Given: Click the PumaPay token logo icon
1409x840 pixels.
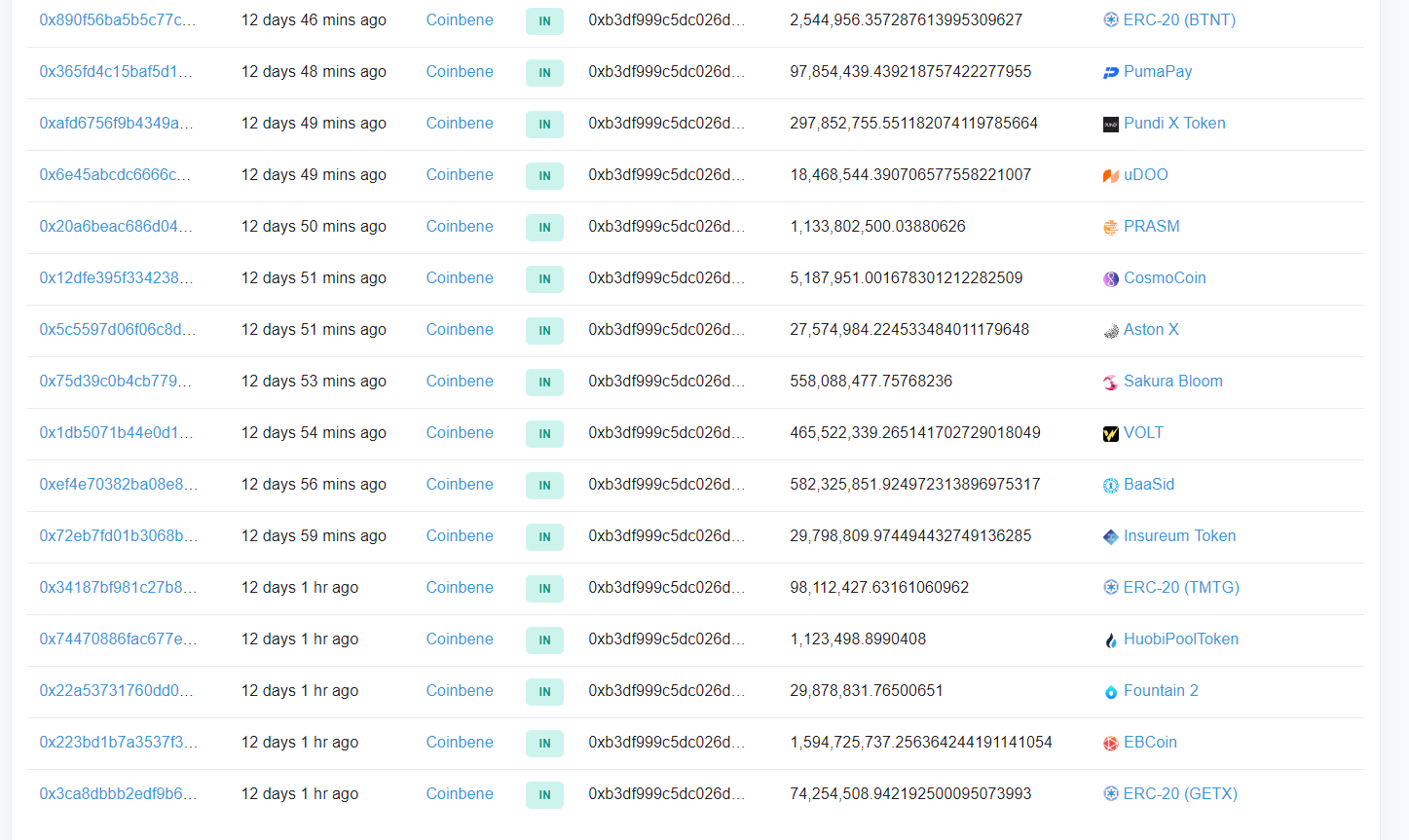Looking at the screenshot, I should [x=1111, y=72].
